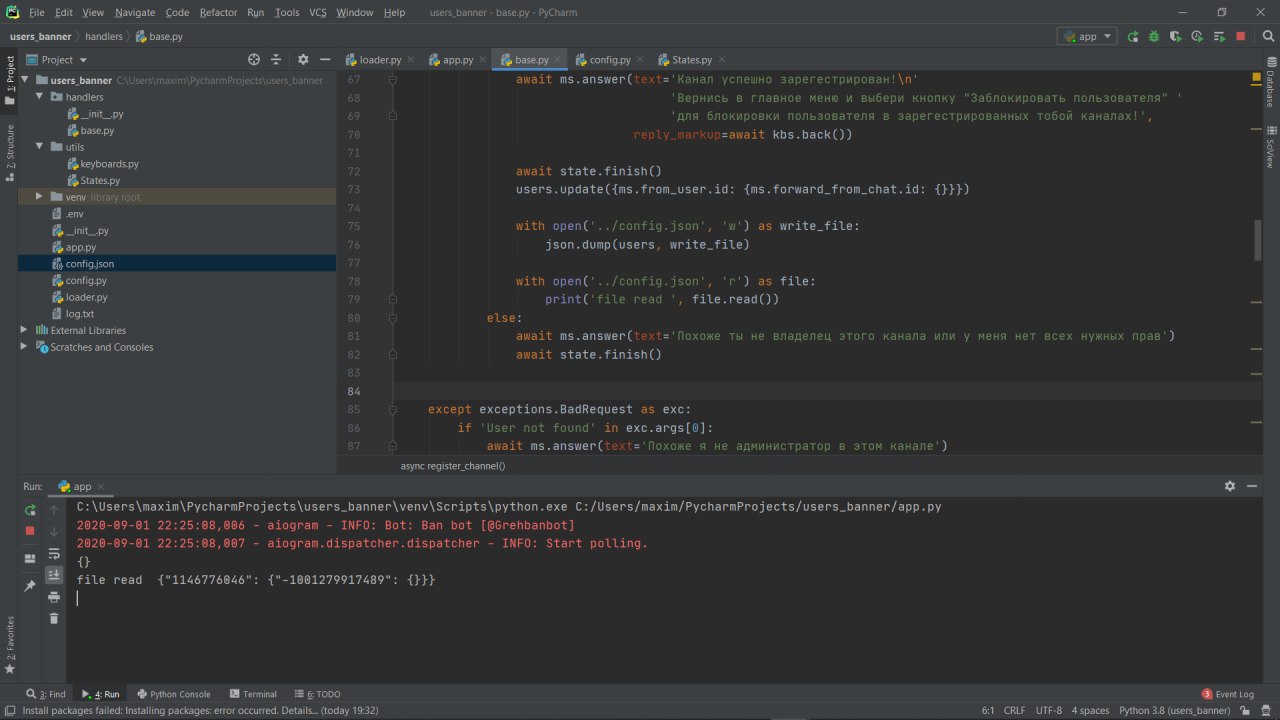This screenshot has height=720, width=1280.
Task: Toggle soft-wrap in Run console
Action: pyautogui.click(x=54, y=553)
